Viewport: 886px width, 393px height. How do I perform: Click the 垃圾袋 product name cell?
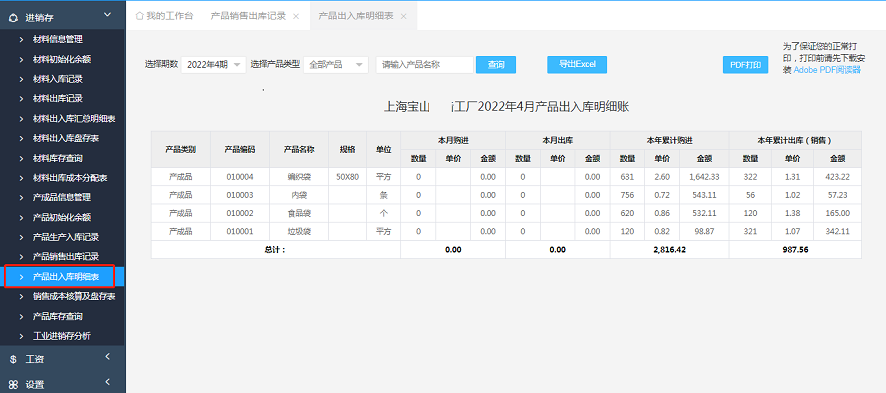(x=299, y=231)
